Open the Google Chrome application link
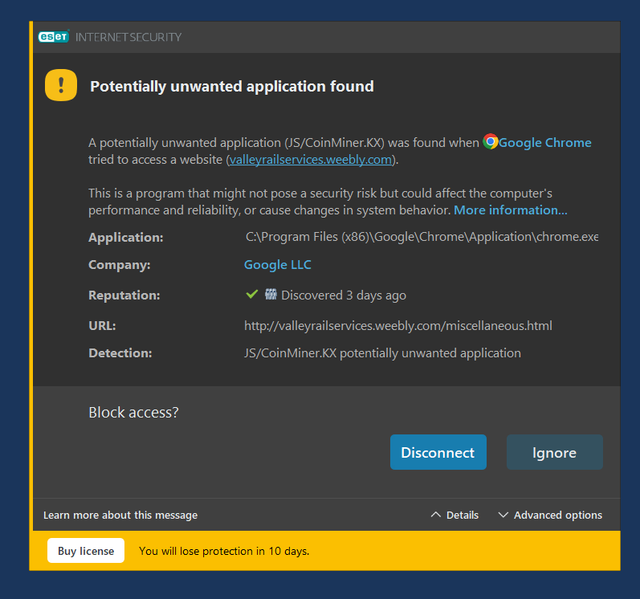 544,142
